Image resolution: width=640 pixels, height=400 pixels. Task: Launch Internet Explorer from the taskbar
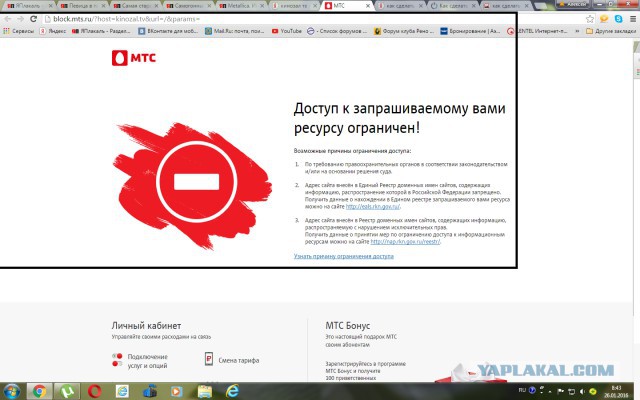pos(232,391)
